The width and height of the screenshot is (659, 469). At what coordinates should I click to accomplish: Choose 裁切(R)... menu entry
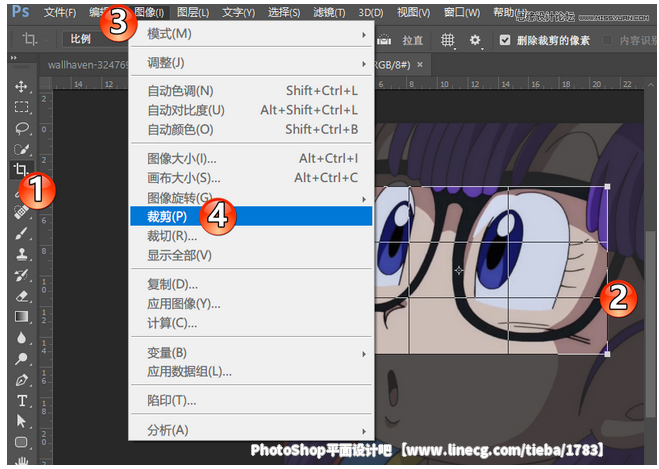[251, 236]
